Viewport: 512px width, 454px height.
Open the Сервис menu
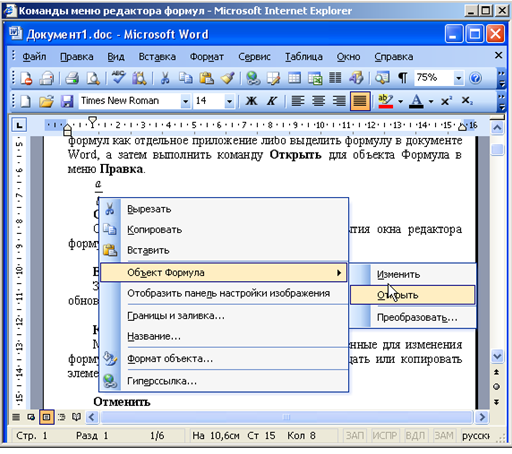[x=254, y=57]
